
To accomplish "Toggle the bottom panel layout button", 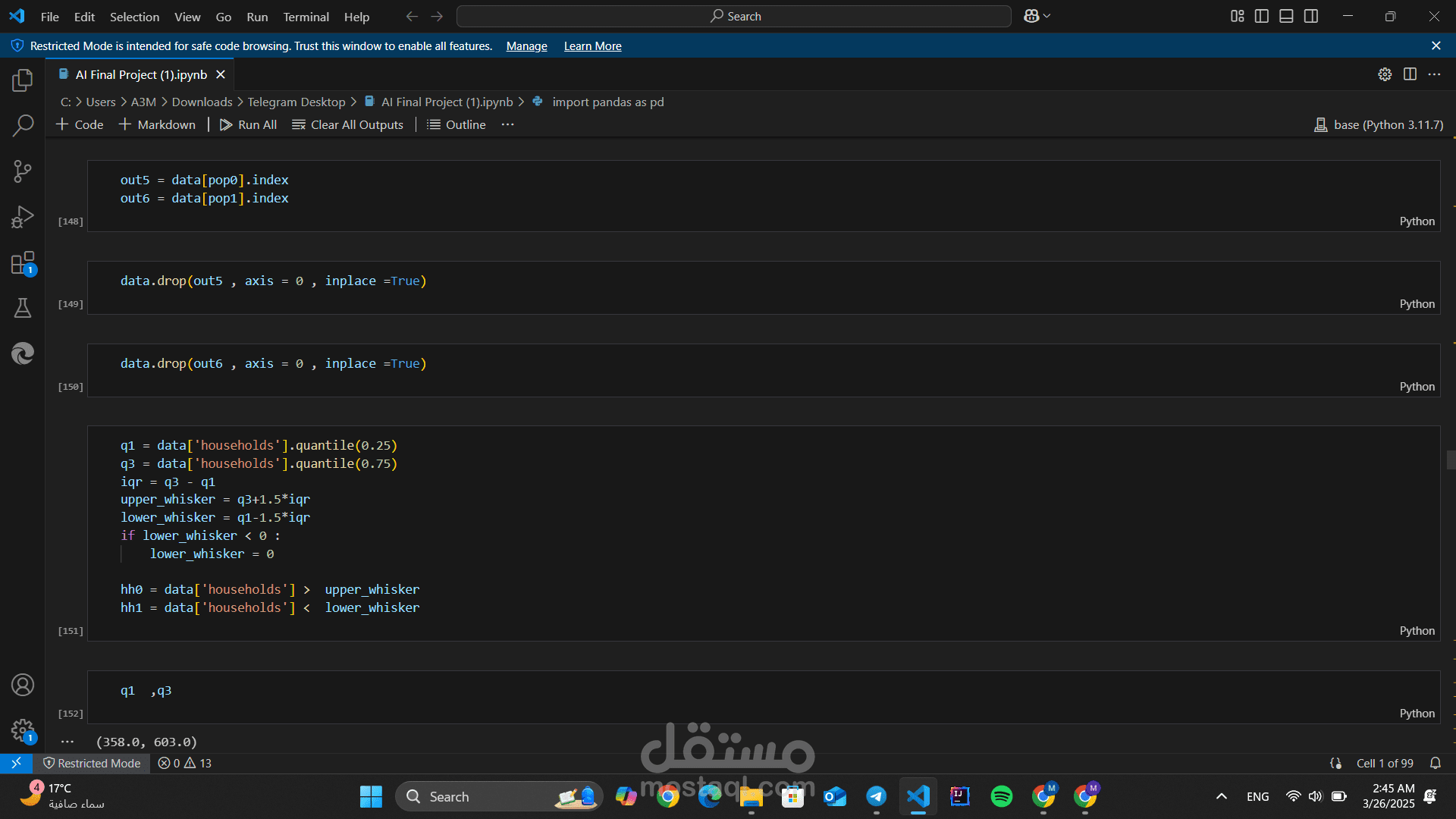I will (1286, 16).
